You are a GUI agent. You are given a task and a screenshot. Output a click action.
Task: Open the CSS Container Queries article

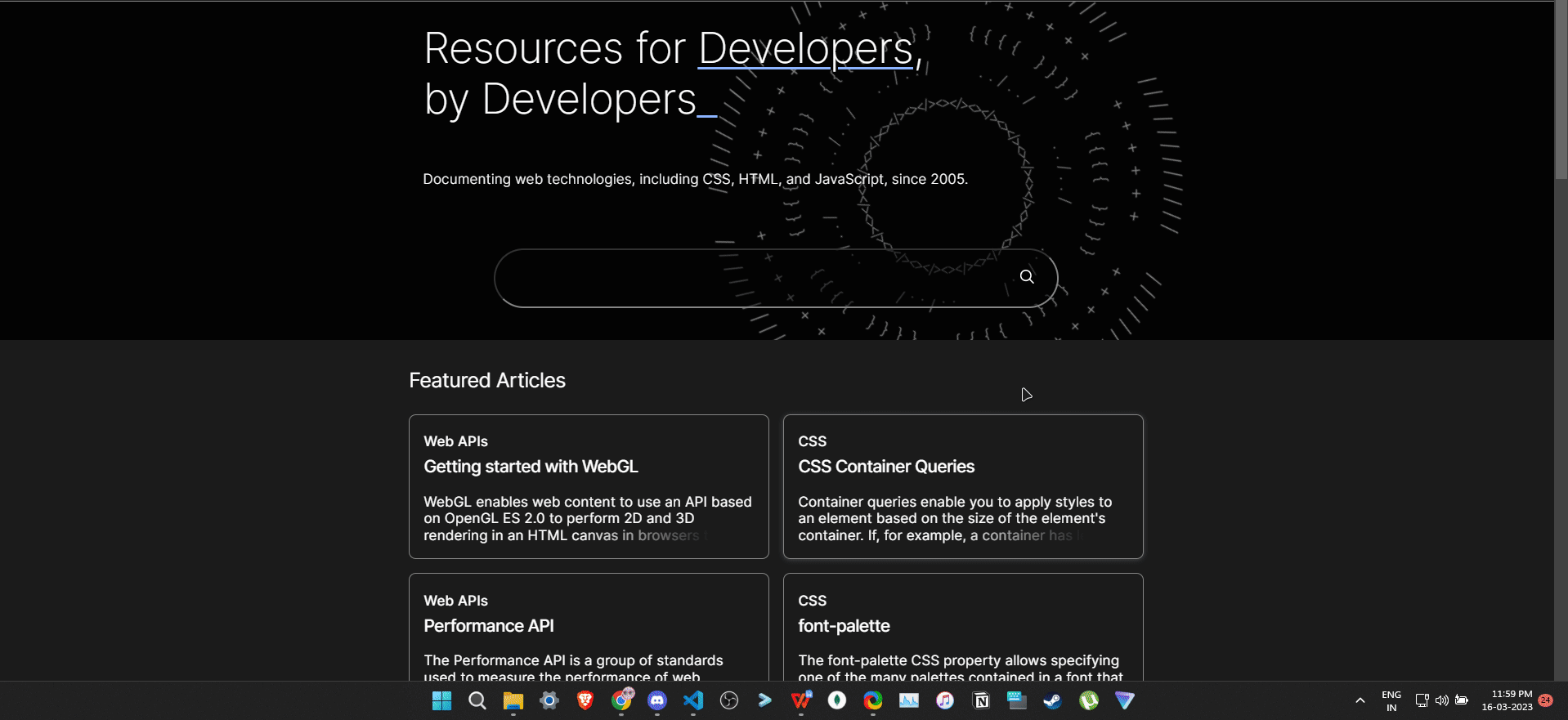[886, 467]
